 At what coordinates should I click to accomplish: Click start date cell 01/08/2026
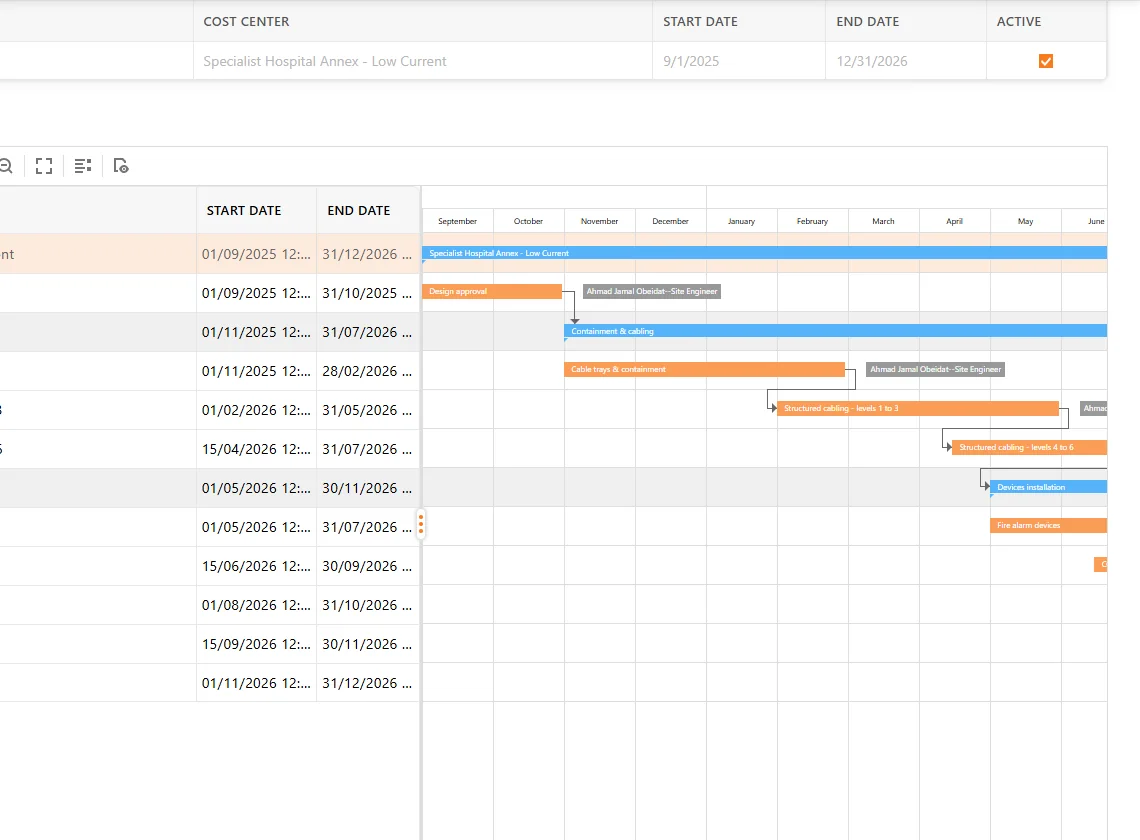(256, 605)
